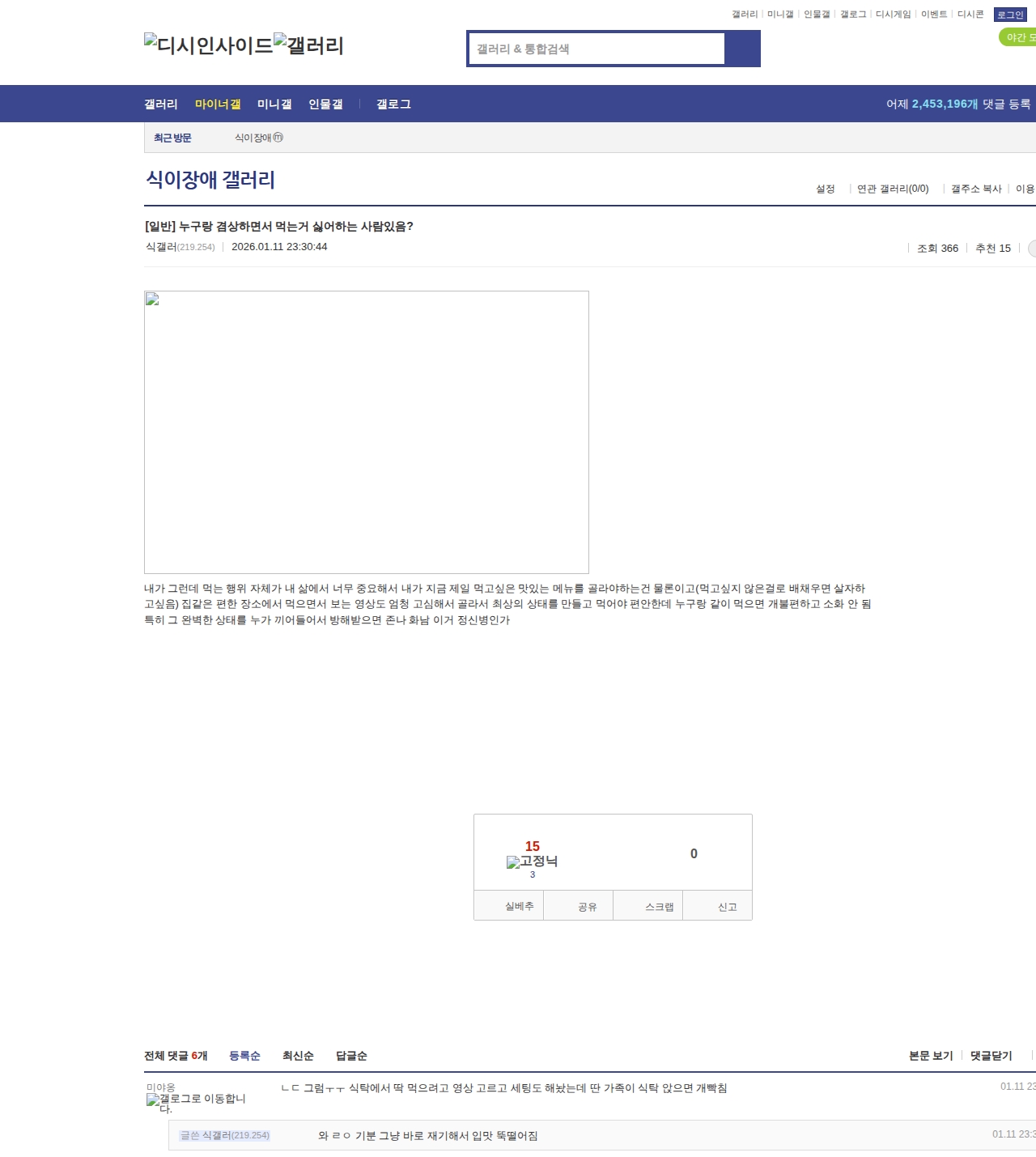
Task: Open the 식이장애 갤러리 title
Action: 210,180
